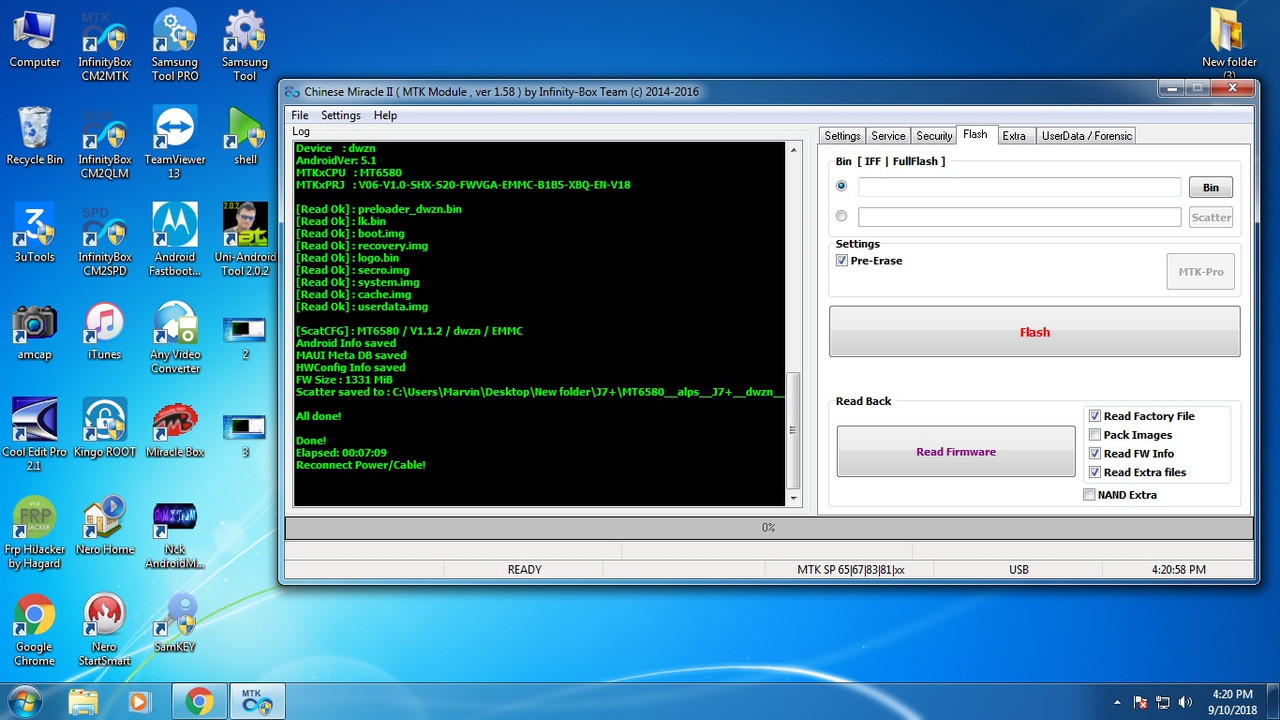1280x720 pixels.
Task: Open the shell desktop shortcut
Action: pyautogui.click(x=245, y=137)
